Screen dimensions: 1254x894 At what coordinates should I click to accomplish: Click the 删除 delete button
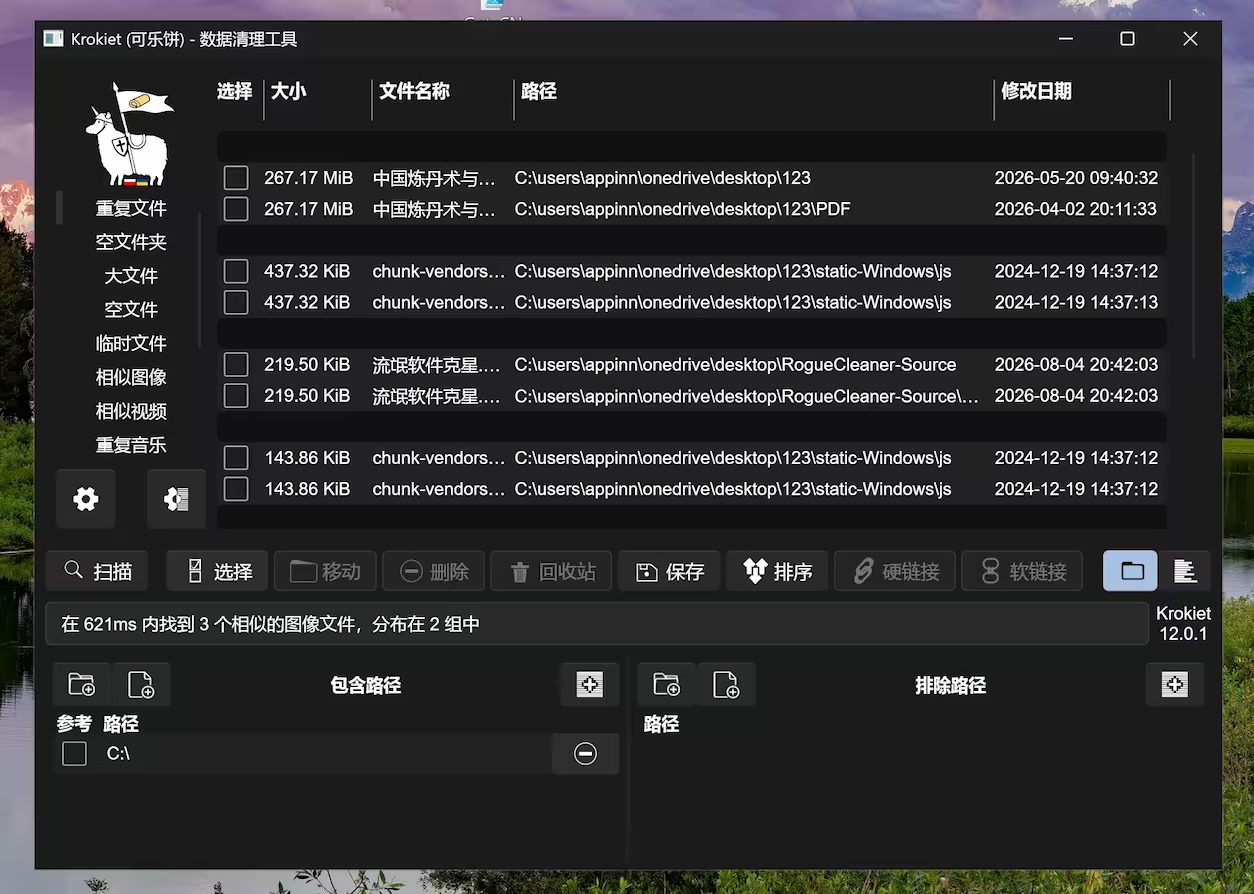point(433,572)
